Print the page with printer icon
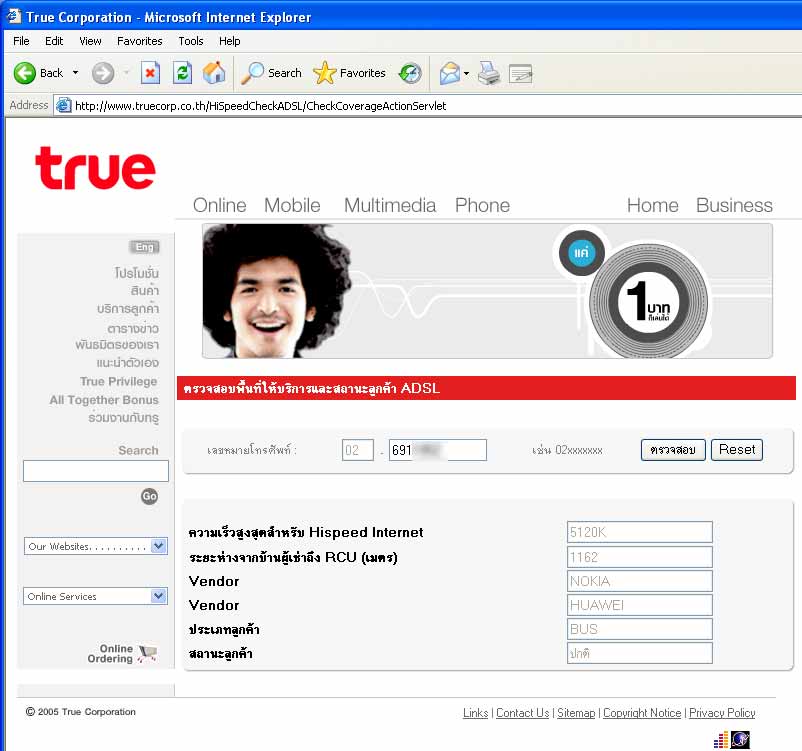 489,73
